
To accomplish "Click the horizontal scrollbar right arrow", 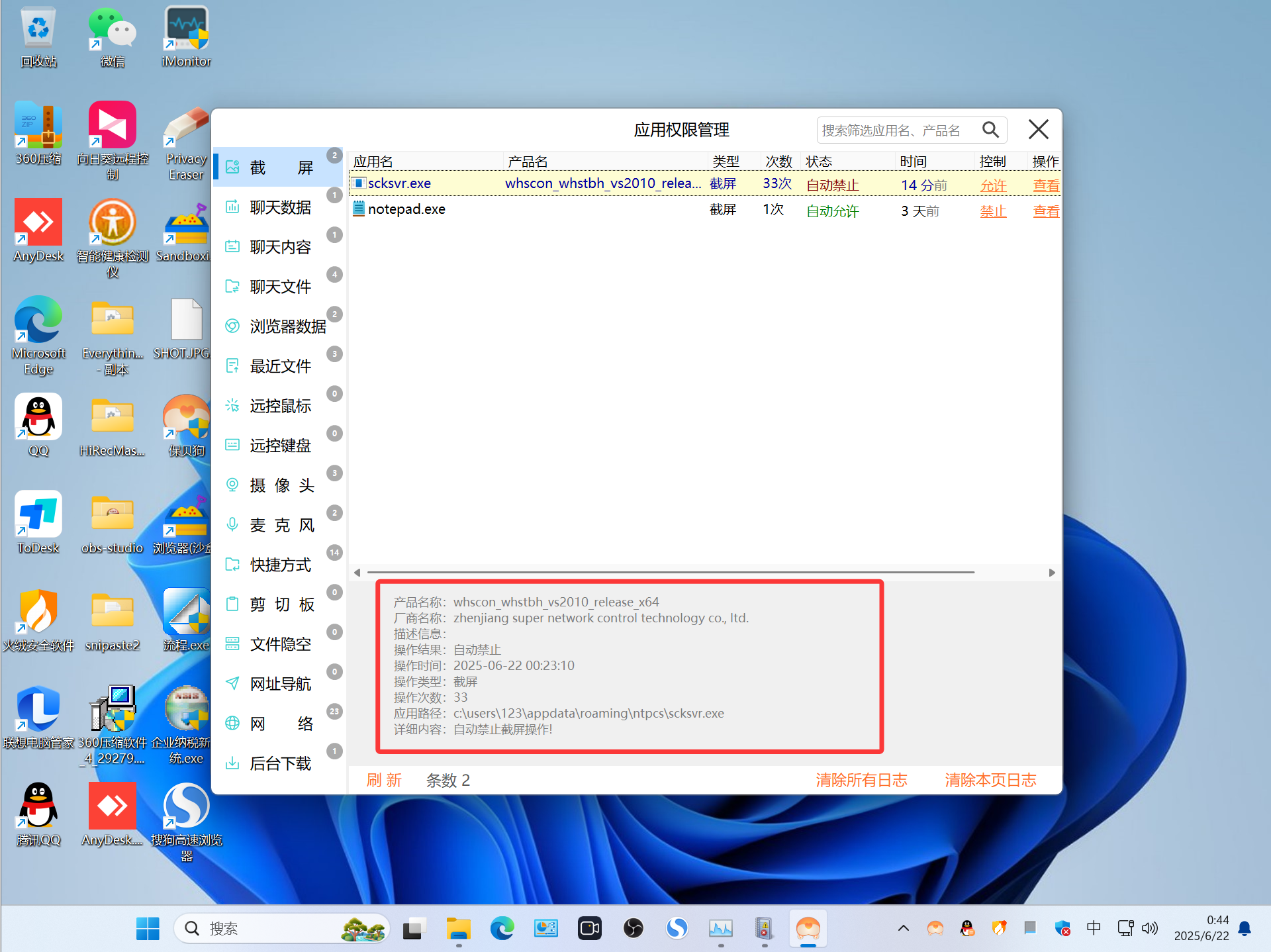I will [x=1052, y=573].
